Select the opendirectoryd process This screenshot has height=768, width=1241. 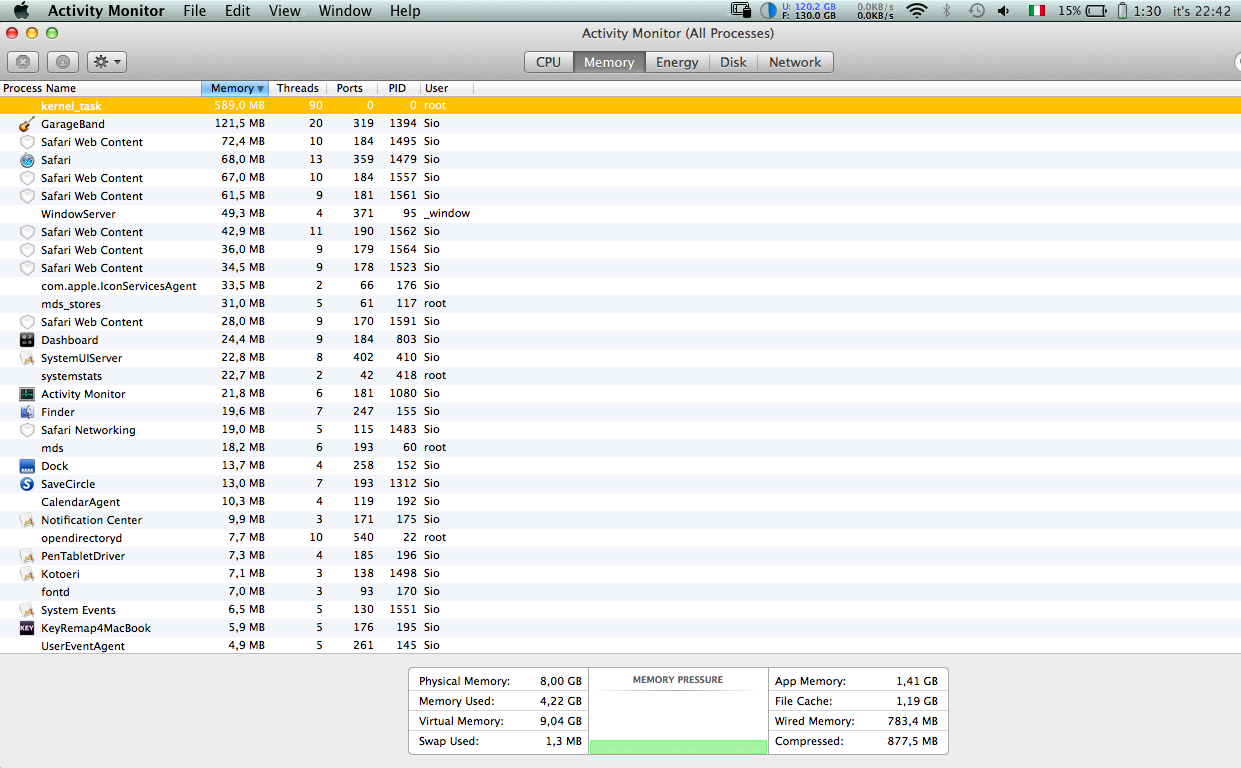[620, 538]
